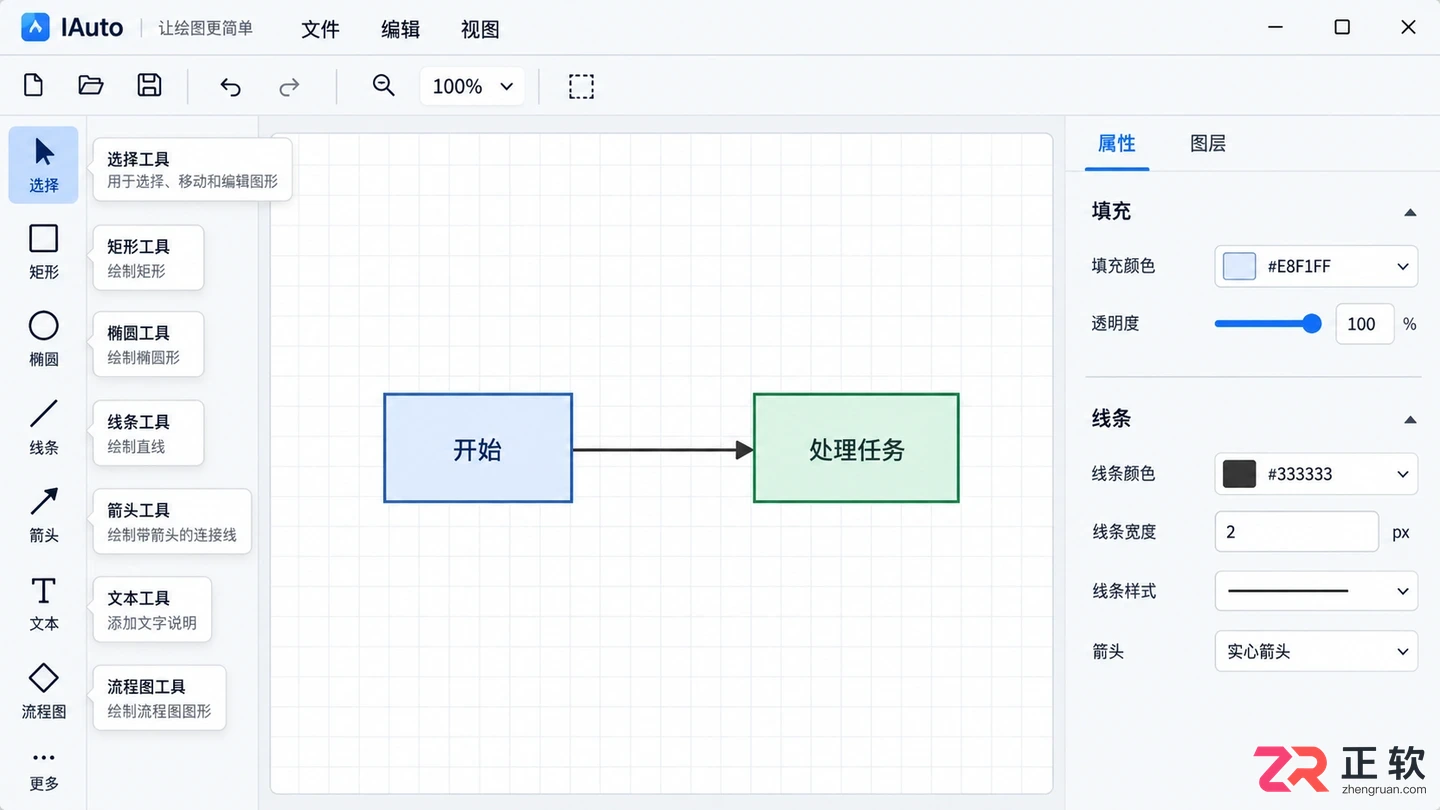Open the 箭头 实心箭头 dropdown

point(1316,651)
